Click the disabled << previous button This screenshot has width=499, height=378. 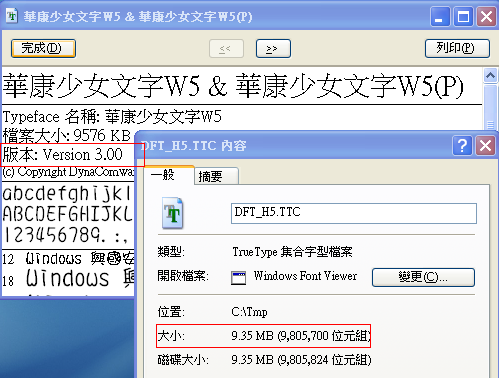(226, 49)
